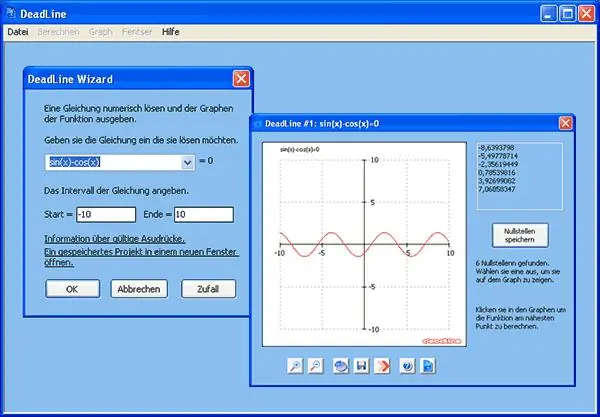This screenshot has width=600, height=417.
Task: Open help via the question mark icon
Action: coord(407,366)
